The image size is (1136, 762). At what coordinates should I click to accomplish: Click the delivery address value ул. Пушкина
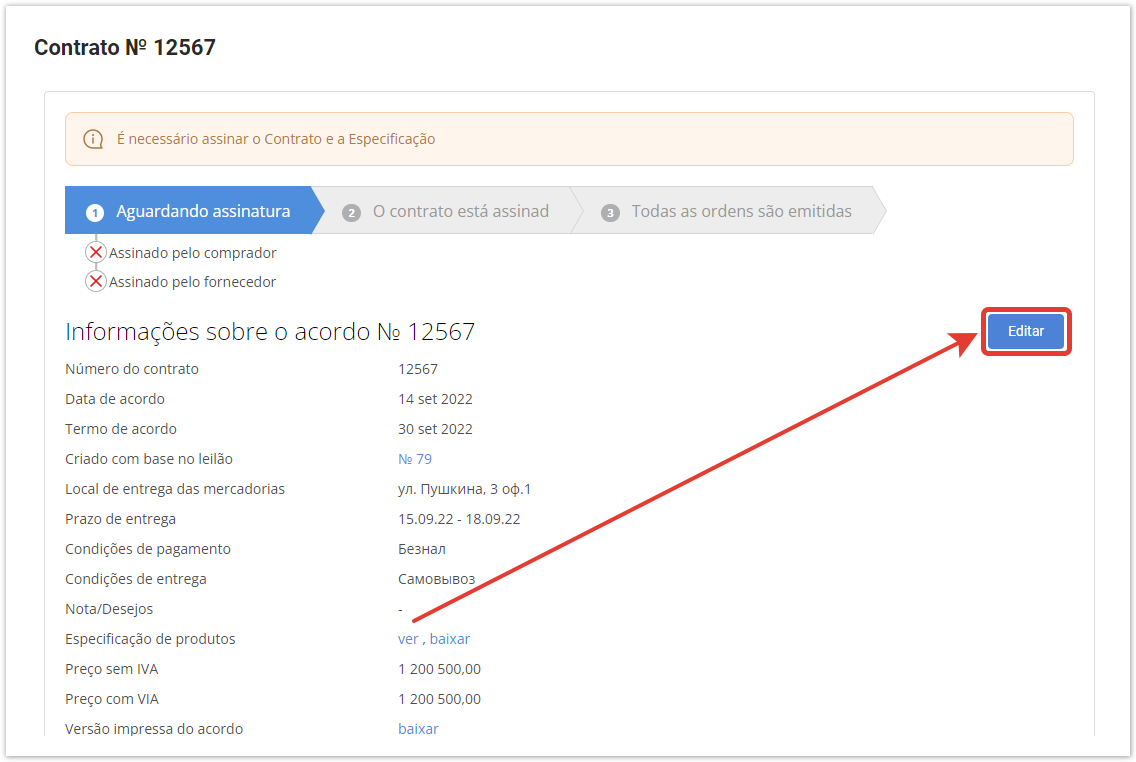(464, 489)
